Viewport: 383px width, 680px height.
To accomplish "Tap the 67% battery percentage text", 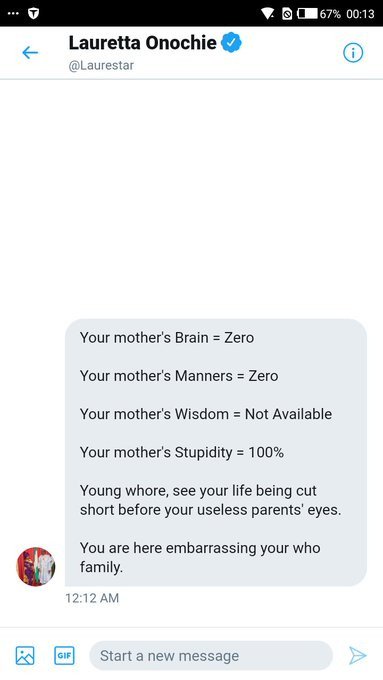I will coord(331,14).
